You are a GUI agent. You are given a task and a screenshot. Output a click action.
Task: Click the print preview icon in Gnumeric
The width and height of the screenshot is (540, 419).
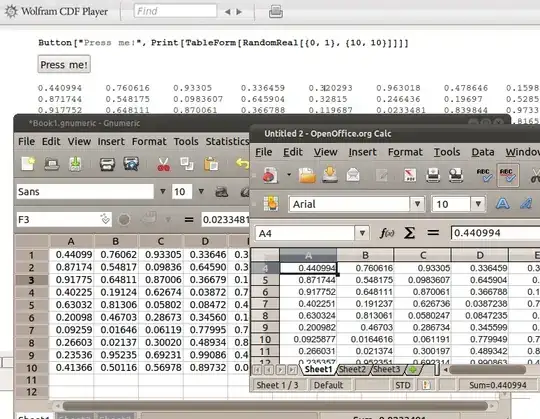131,164
